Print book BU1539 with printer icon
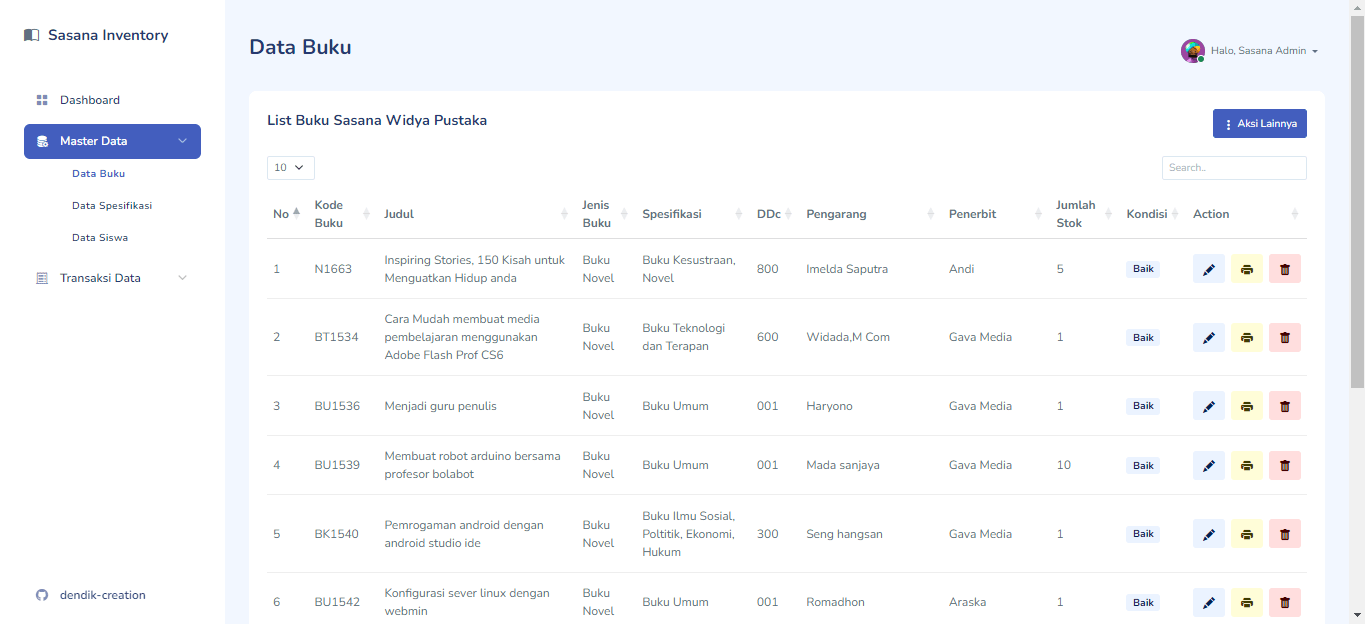 coord(1247,465)
